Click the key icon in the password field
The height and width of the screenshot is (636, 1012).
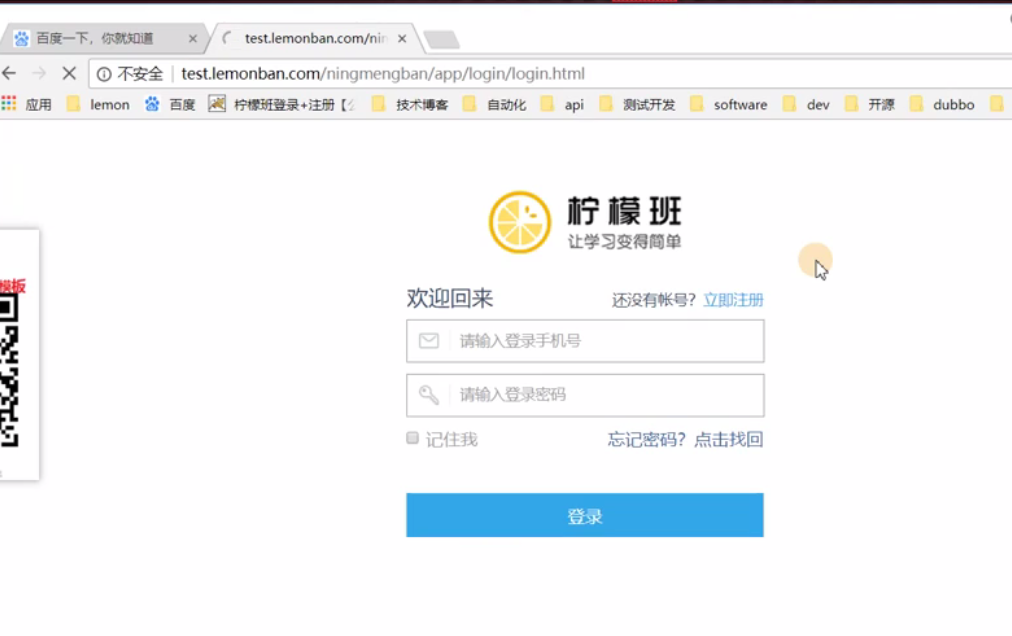[429, 395]
